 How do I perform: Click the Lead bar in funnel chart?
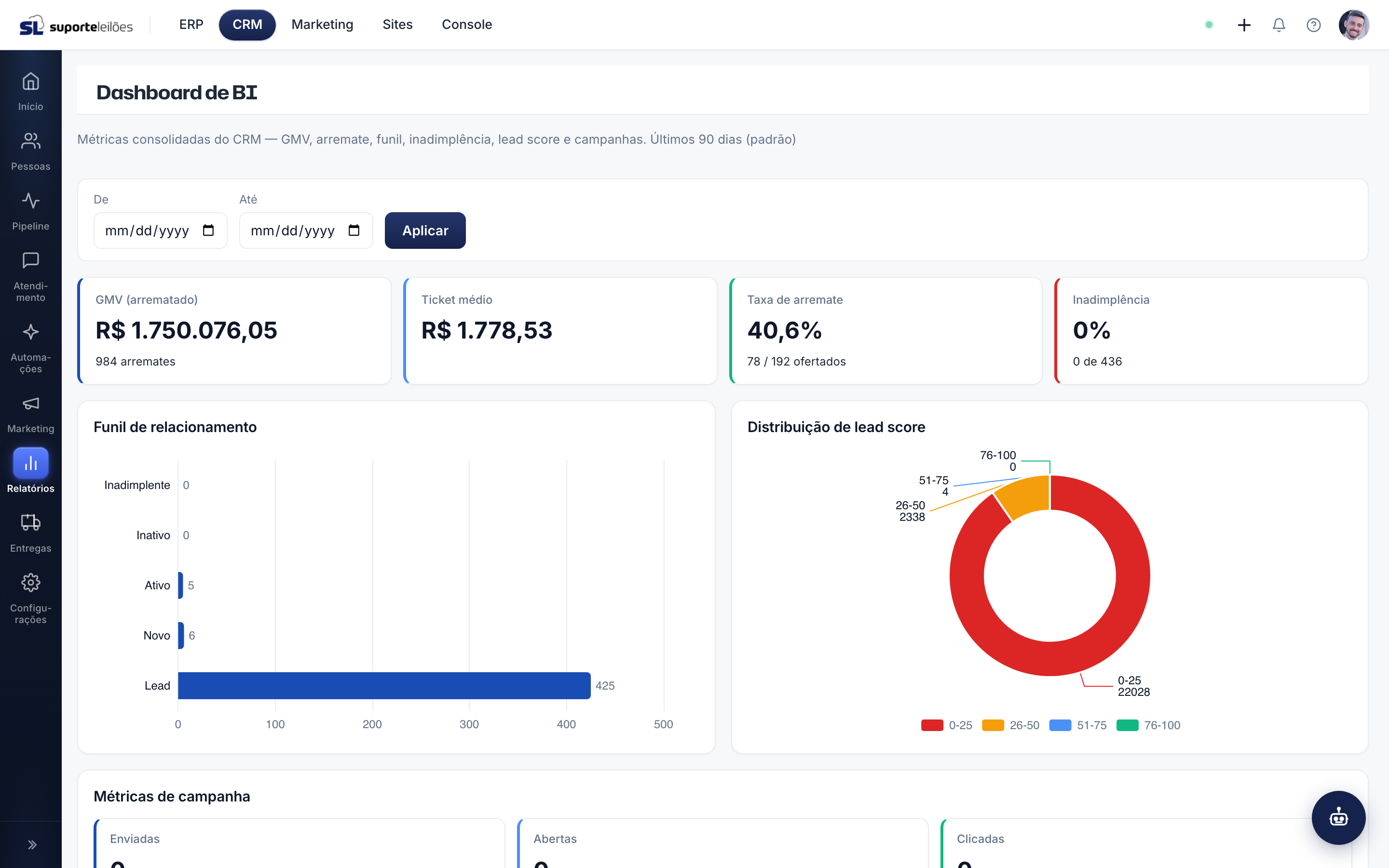[x=384, y=685]
